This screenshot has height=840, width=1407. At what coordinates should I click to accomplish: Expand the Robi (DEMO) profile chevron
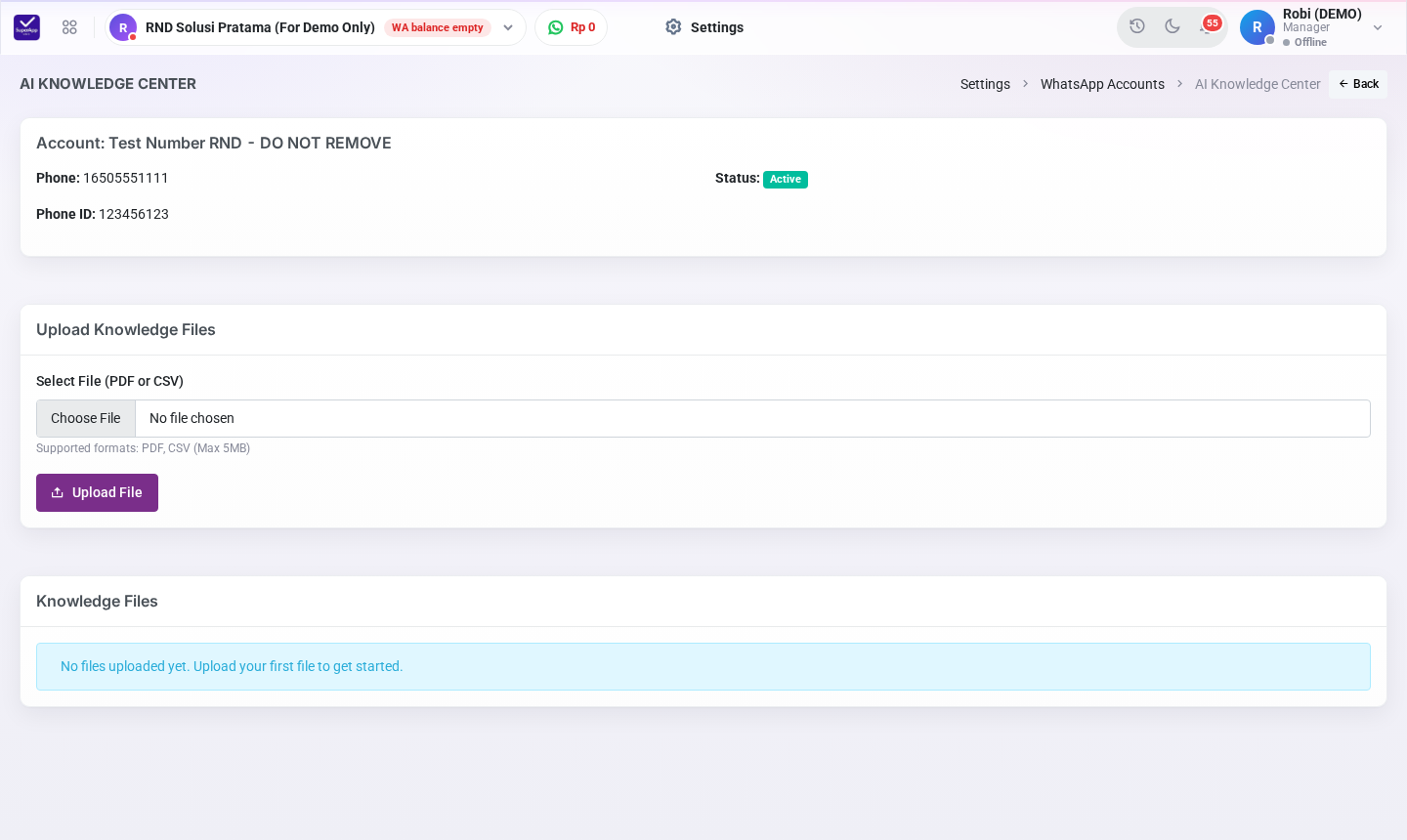coord(1378,27)
